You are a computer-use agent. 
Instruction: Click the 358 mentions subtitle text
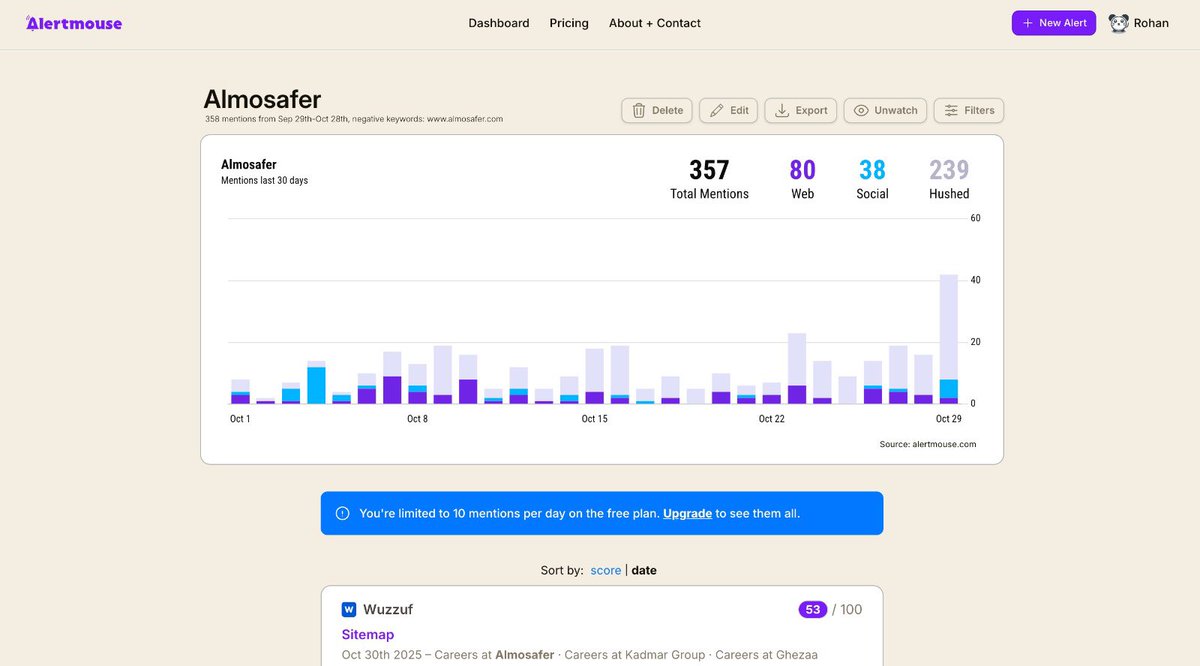[354, 118]
